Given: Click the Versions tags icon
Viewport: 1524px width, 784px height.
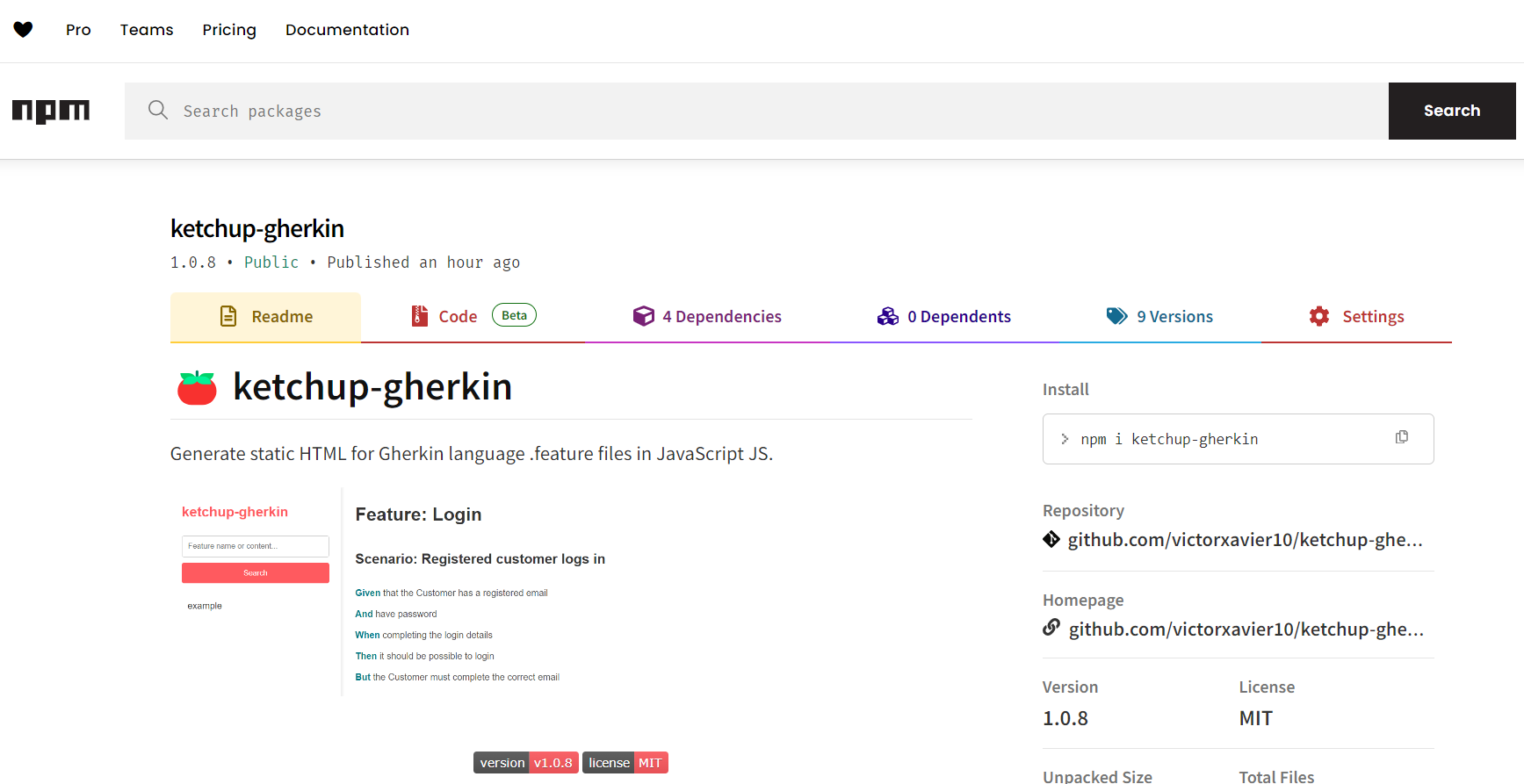Looking at the screenshot, I should pyautogui.click(x=1116, y=316).
